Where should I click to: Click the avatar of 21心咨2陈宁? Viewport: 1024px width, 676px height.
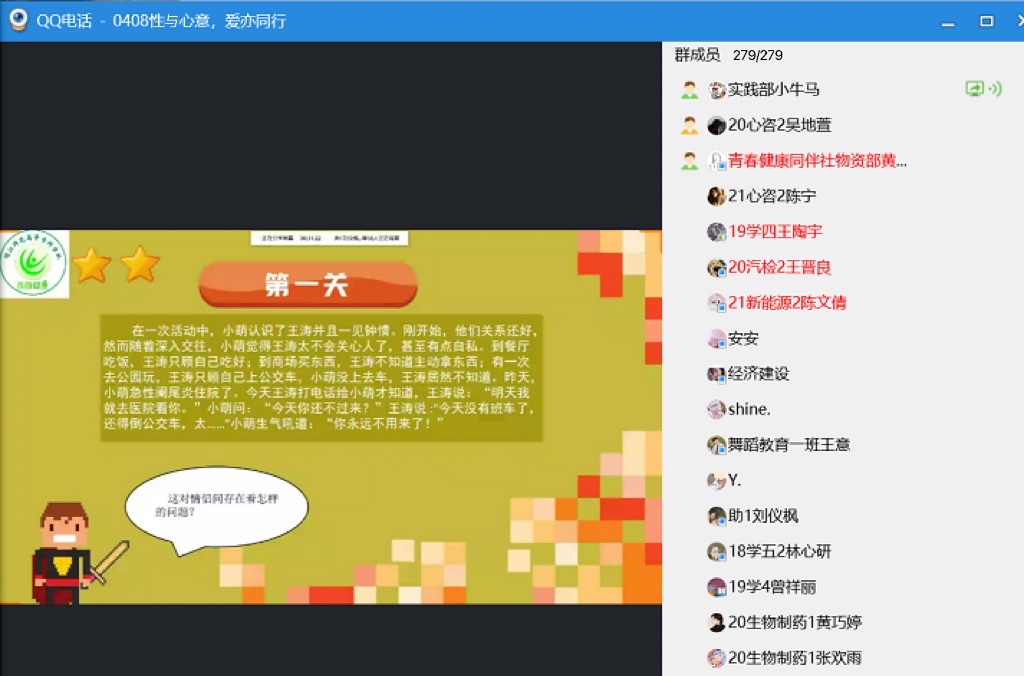coord(716,197)
